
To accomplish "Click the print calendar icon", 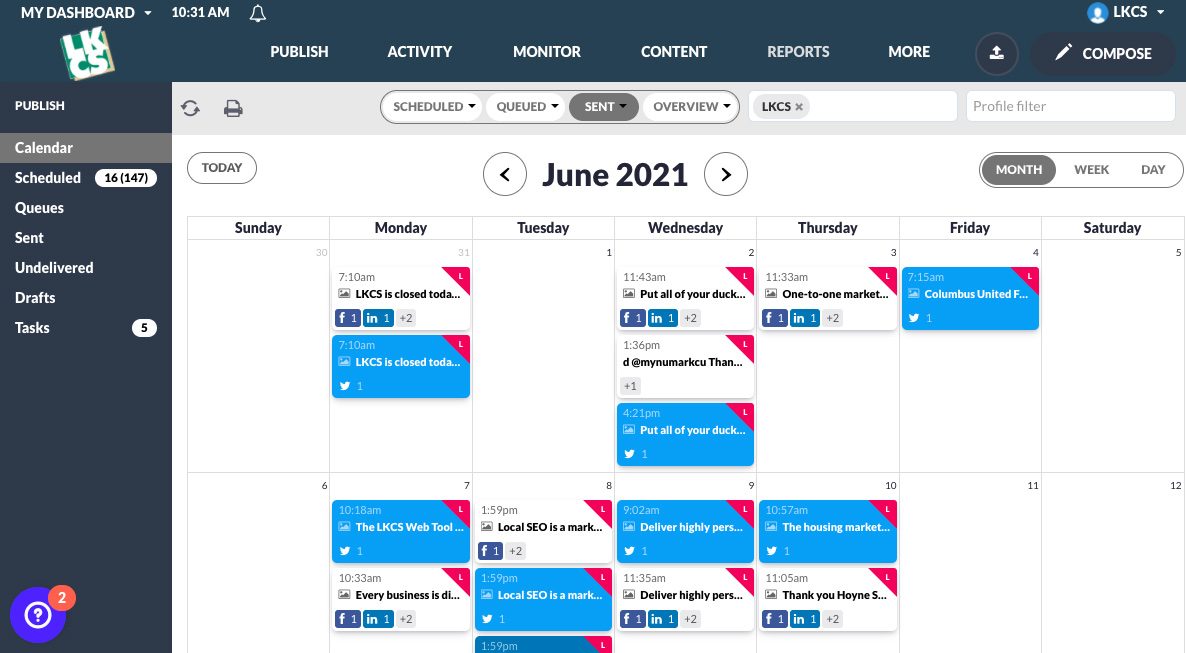I will tap(233, 108).
